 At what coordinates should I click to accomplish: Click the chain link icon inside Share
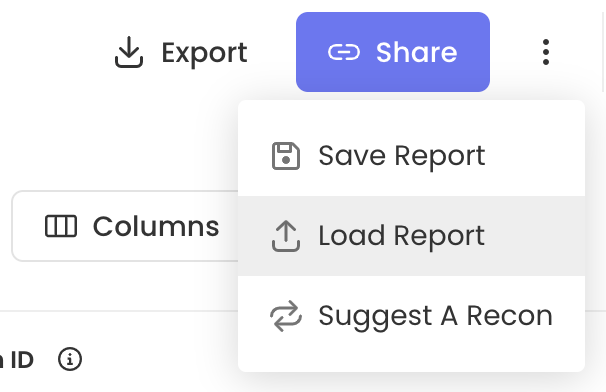(x=344, y=52)
